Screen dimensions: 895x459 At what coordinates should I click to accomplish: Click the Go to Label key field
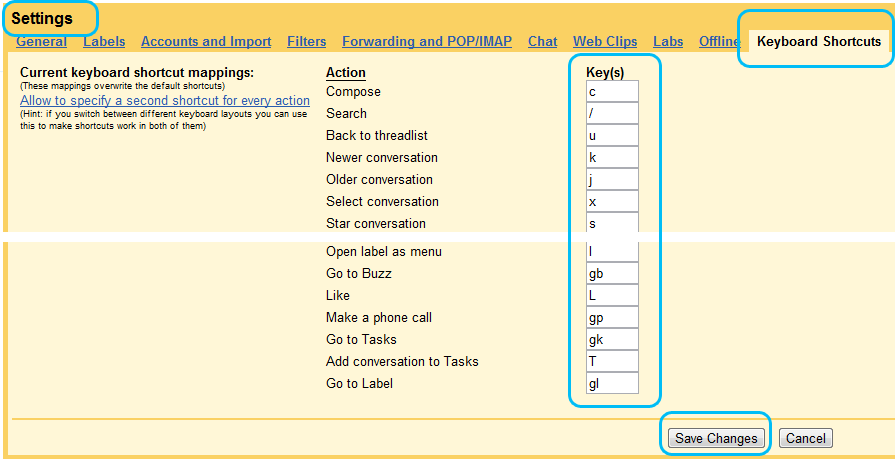(612, 383)
